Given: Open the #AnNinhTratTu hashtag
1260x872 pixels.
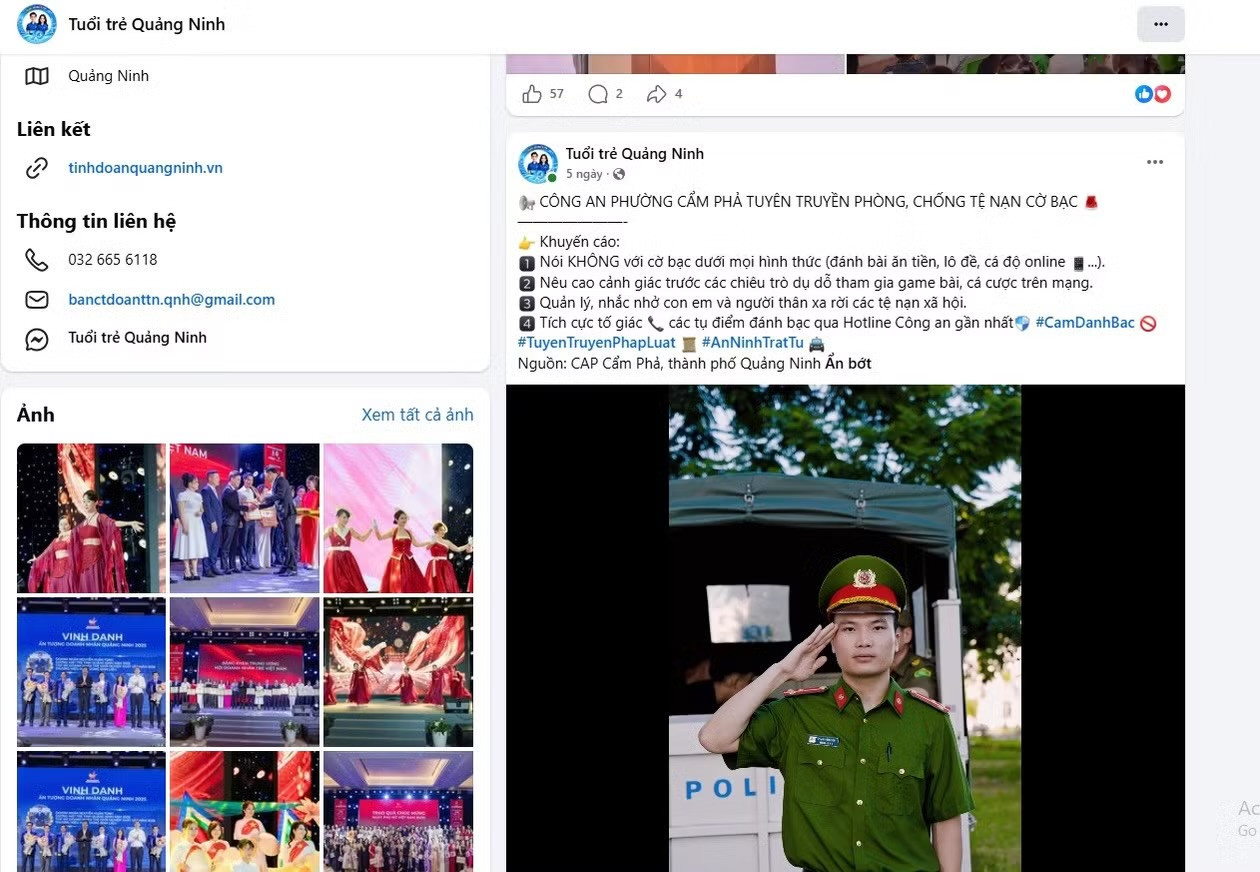Looking at the screenshot, I should (753, 343).
